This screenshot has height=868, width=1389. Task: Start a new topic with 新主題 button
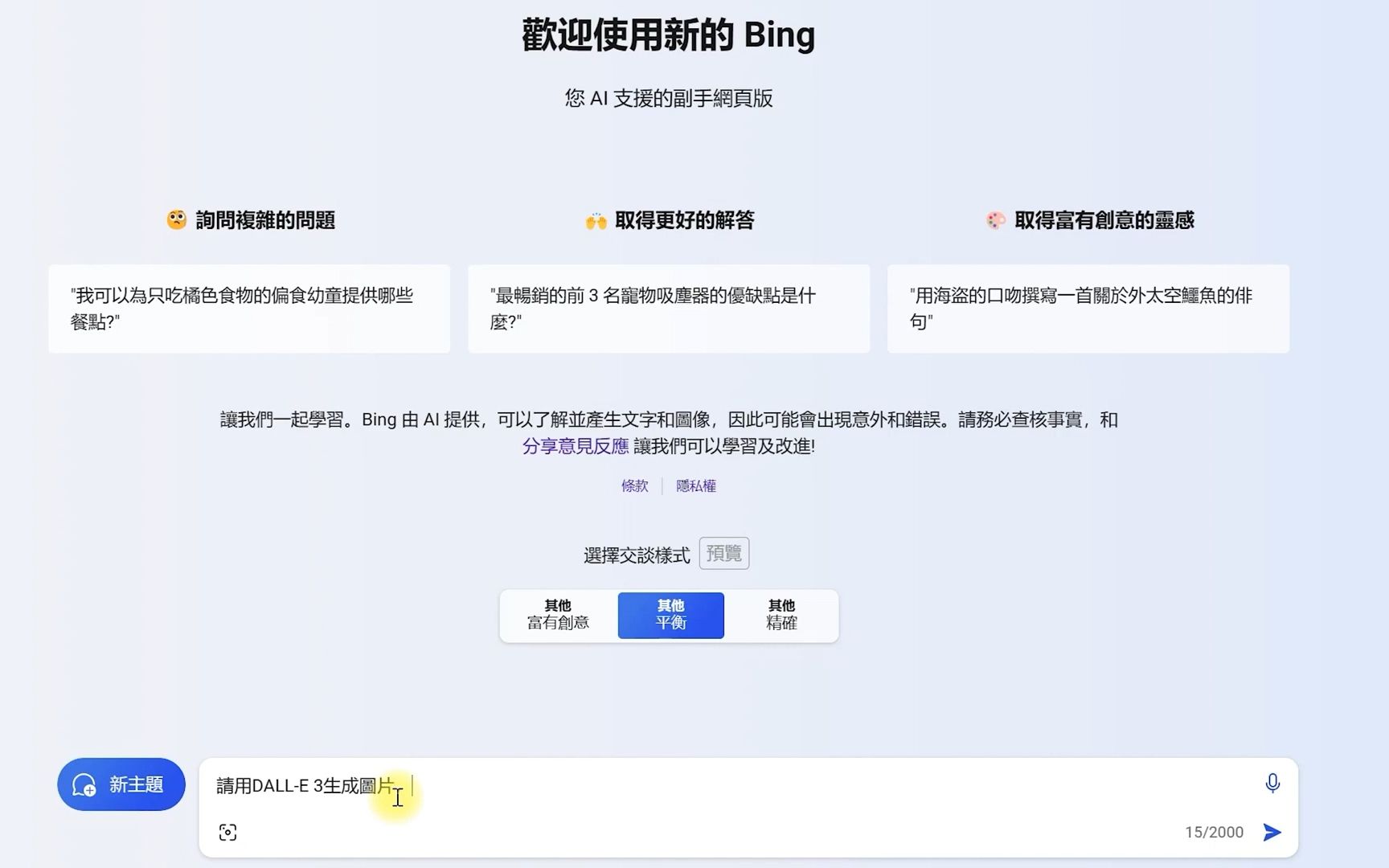click(x=121, y=784)
